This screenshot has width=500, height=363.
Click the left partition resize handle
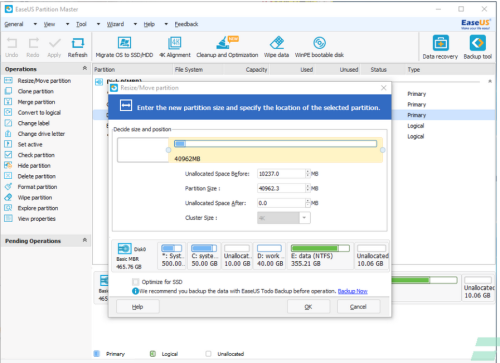(168, 150)
